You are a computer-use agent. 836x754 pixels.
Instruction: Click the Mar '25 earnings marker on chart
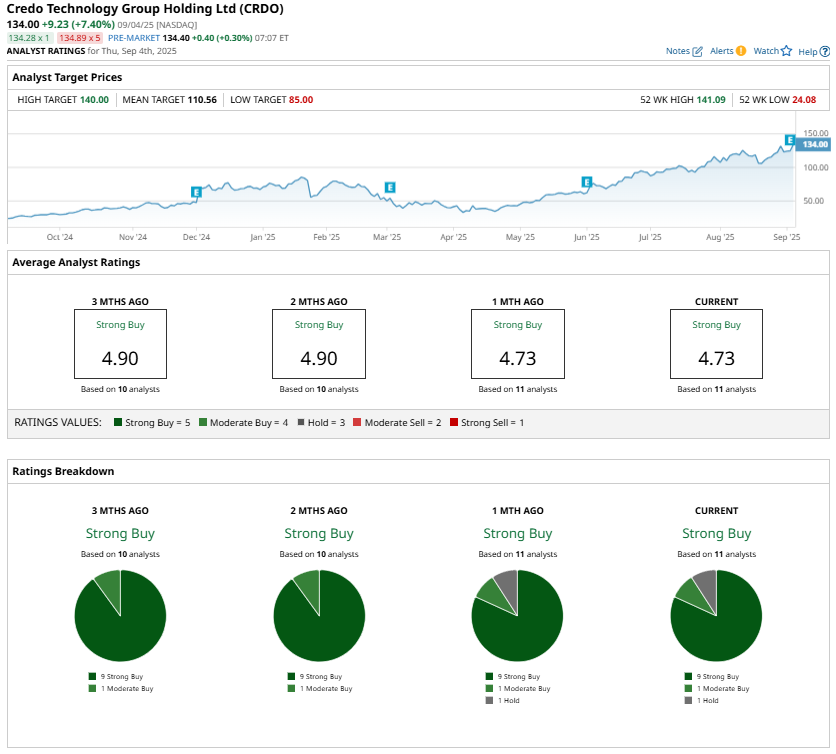pyautogui.click(x=390, y=187)
